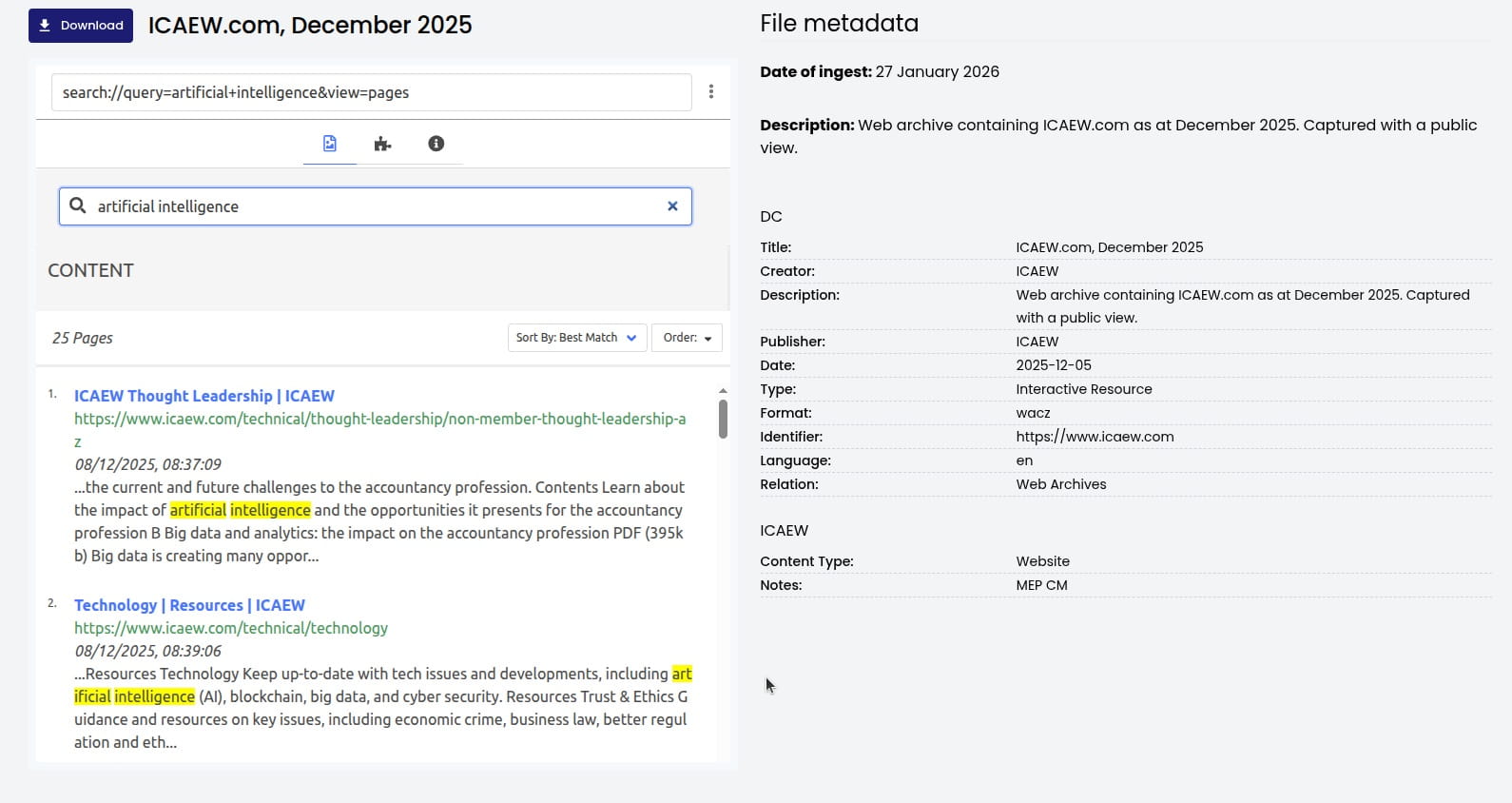1512x803 pixels.
Task: Select the timestamp 08/12/2025, 08:37:09
Action: click(147, 464)
